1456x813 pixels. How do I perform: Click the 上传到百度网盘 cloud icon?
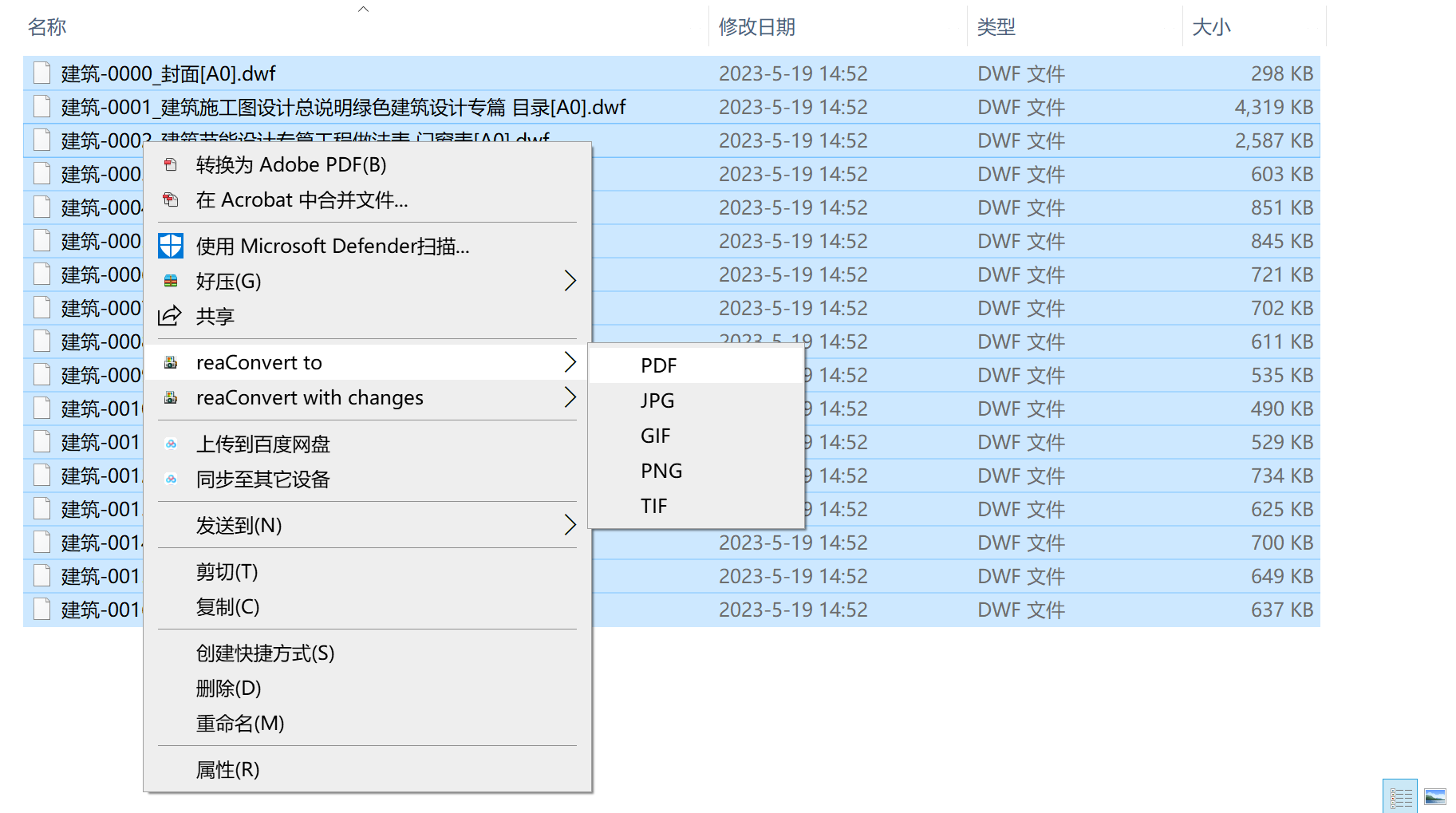170,444
